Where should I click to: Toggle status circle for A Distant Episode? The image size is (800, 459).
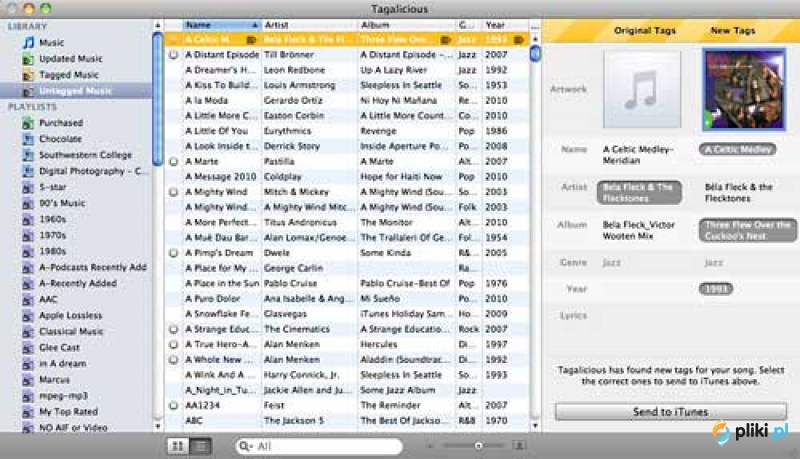click(x=174, y=55)
